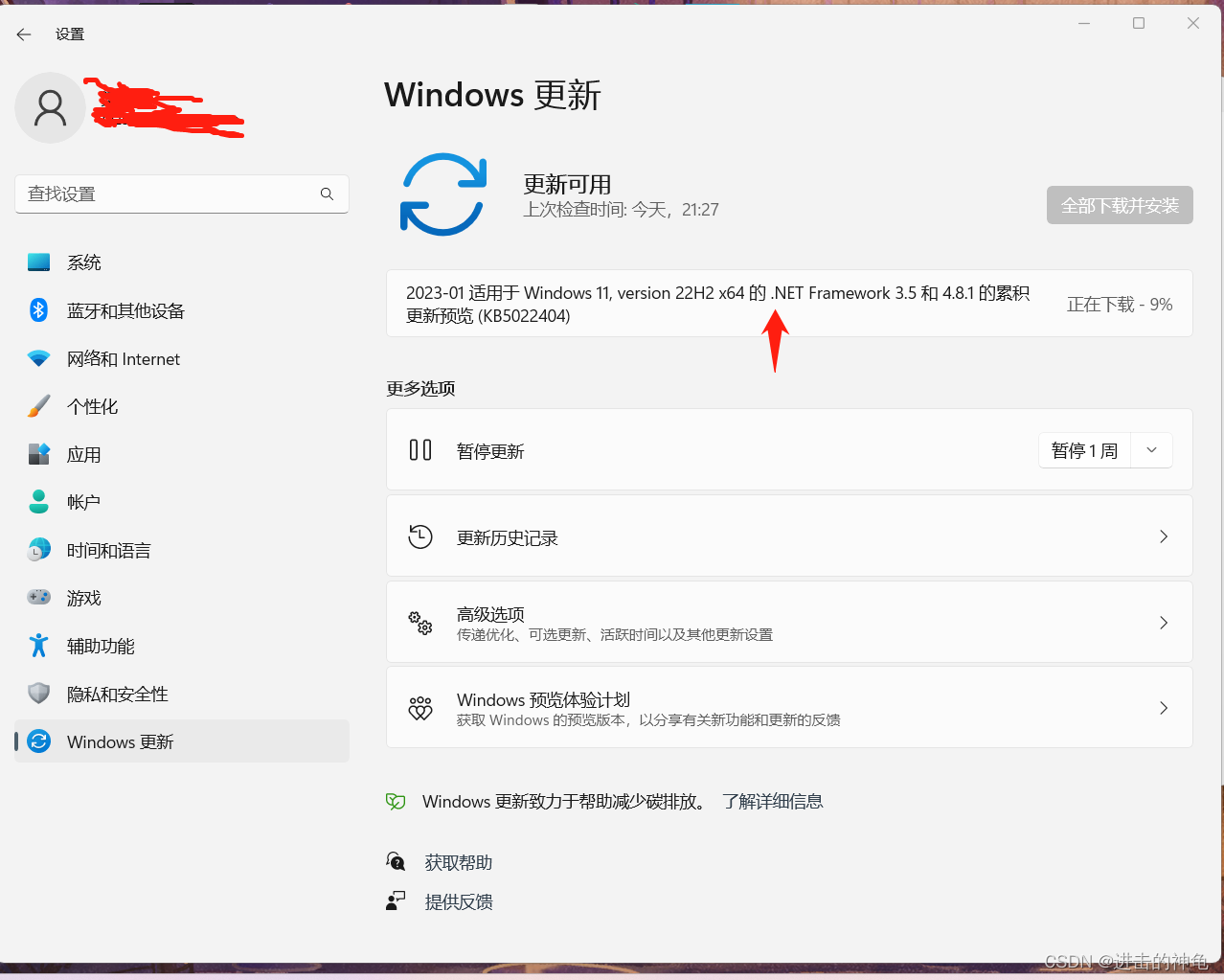The height and width of the screenshot is (980, 1224).
Task: Click the Privacy shield icon
Action: pyautogui.click(x=38, y=694)
